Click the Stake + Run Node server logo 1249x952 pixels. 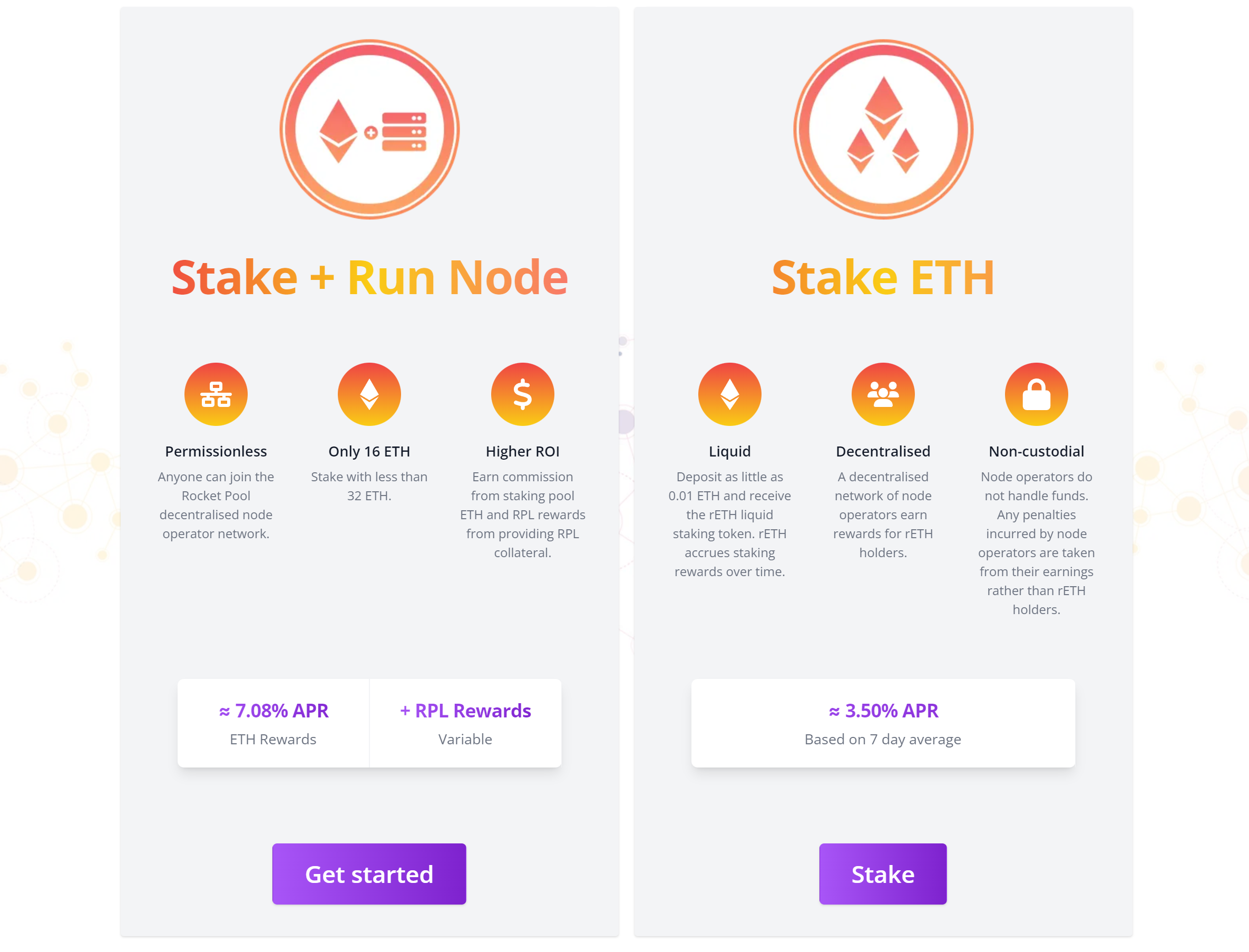click(x=369, y=130)
